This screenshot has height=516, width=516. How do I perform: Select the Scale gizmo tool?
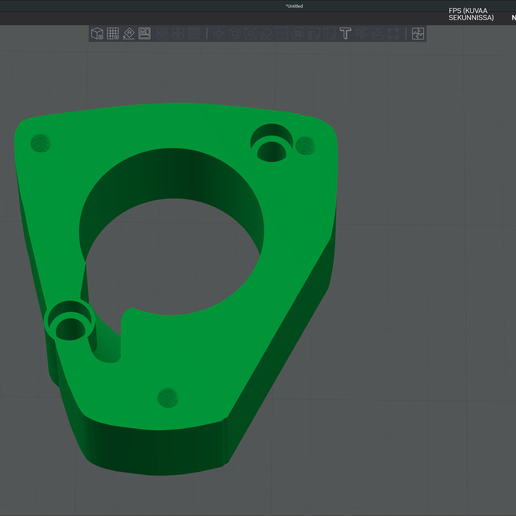point(250,34)
